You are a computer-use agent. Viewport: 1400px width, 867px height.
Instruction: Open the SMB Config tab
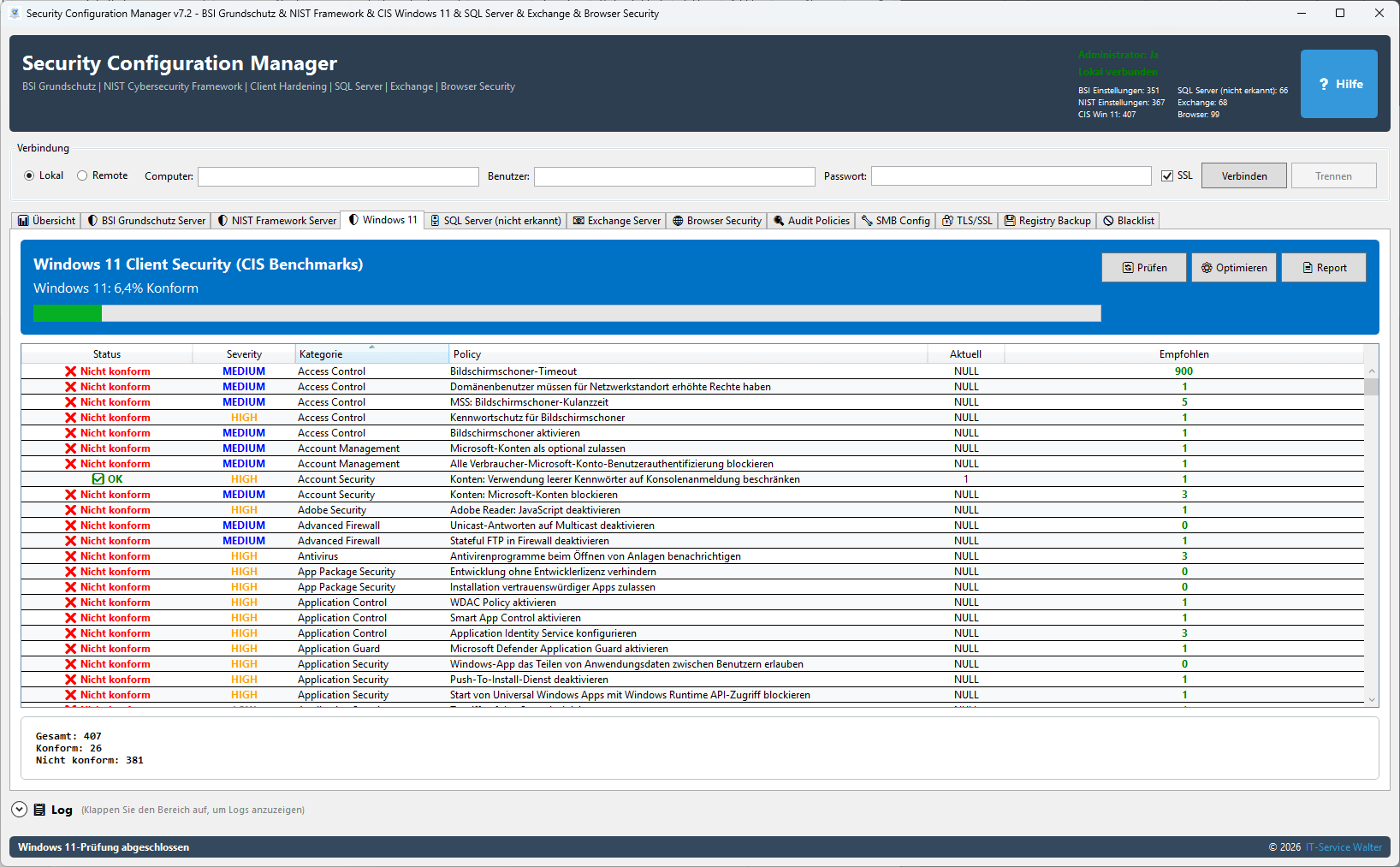click(x=895, y=221)
